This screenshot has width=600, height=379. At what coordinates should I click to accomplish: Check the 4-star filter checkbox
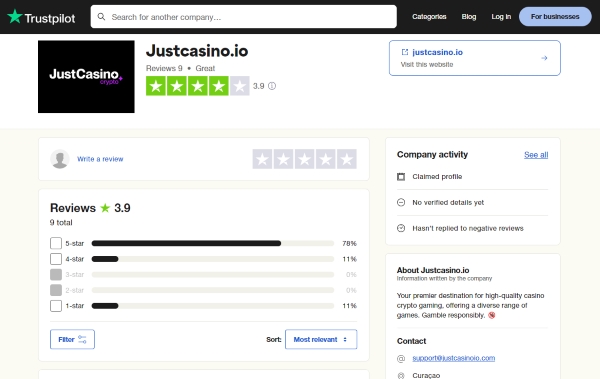coord(56,259)
